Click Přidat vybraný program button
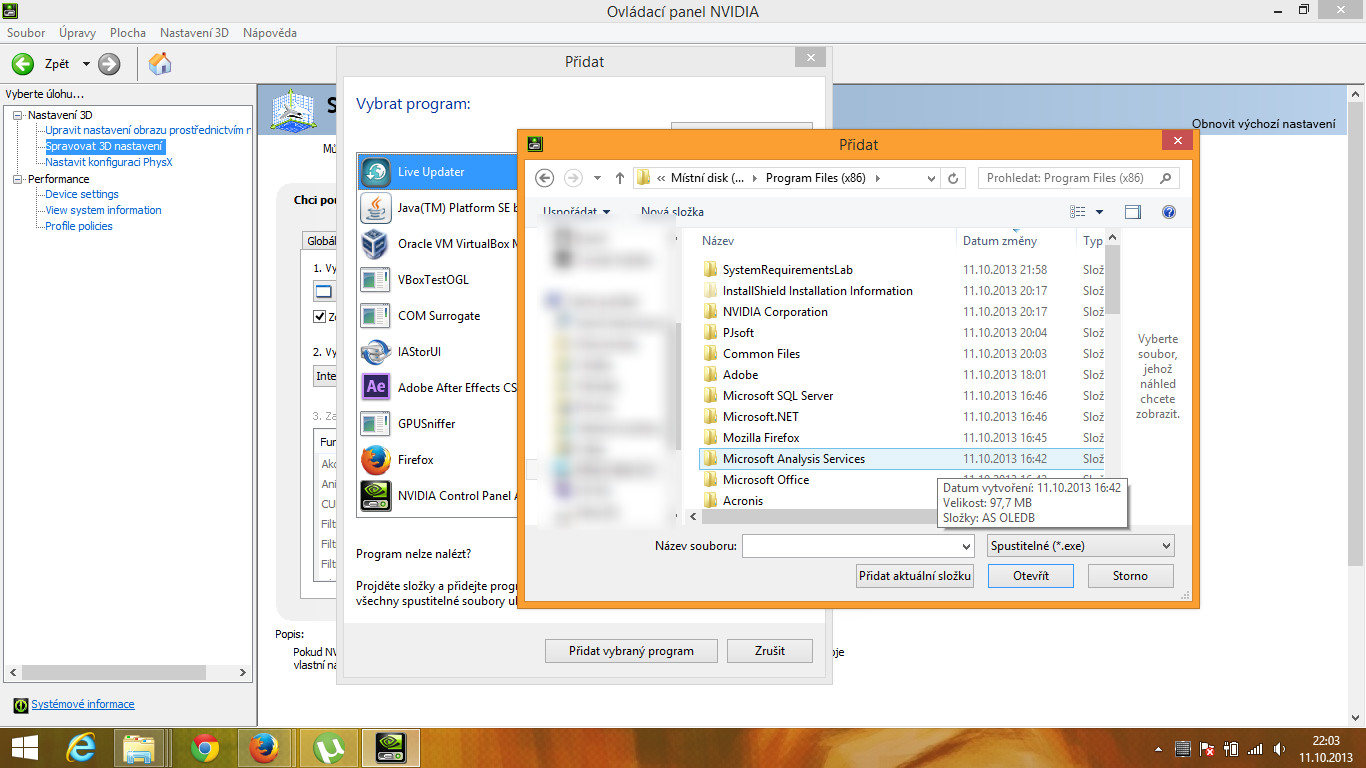Image resolution: width=1366 pixels, height=768 pixels. click(631, 651)
